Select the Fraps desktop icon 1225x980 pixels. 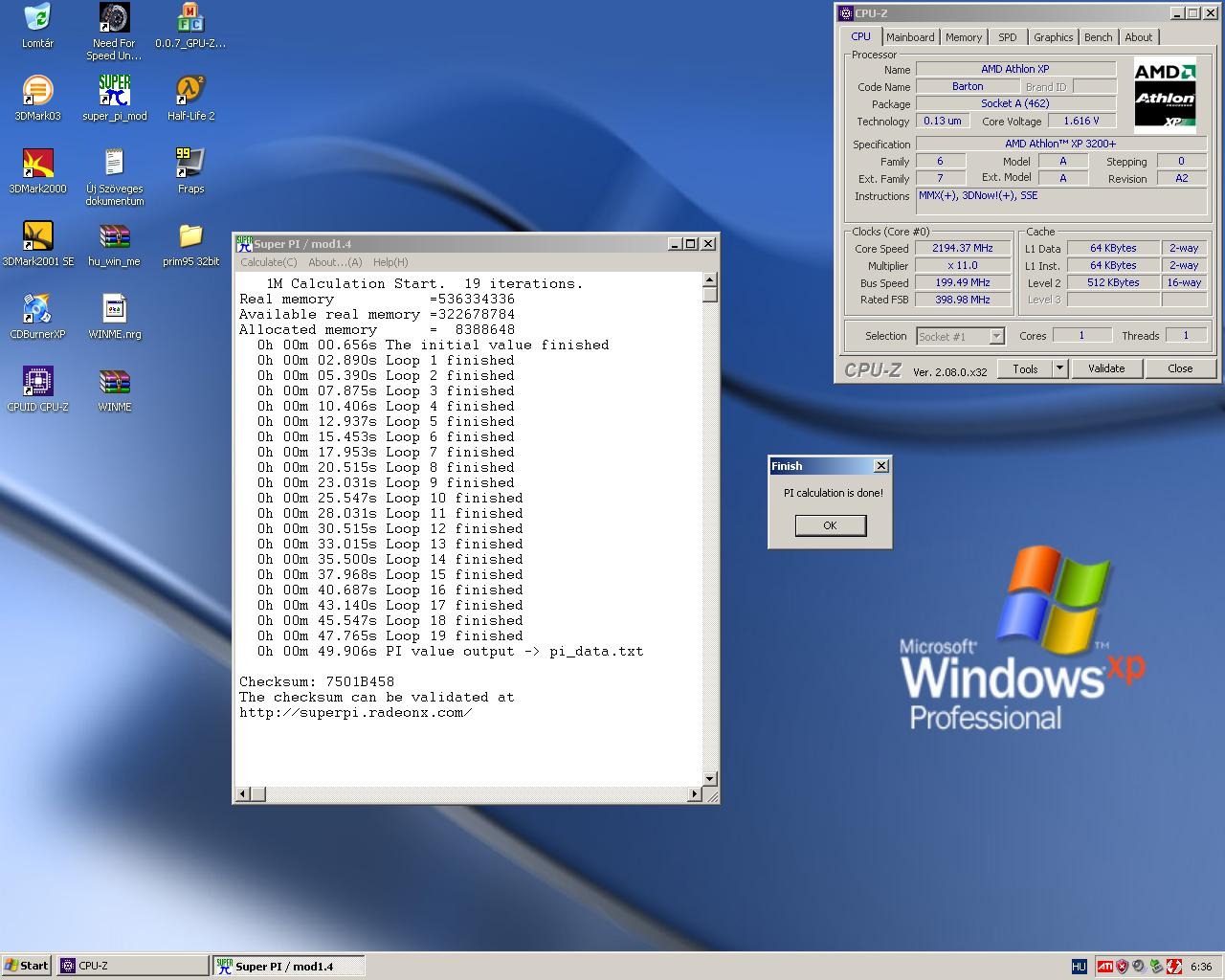click(190, 165)
